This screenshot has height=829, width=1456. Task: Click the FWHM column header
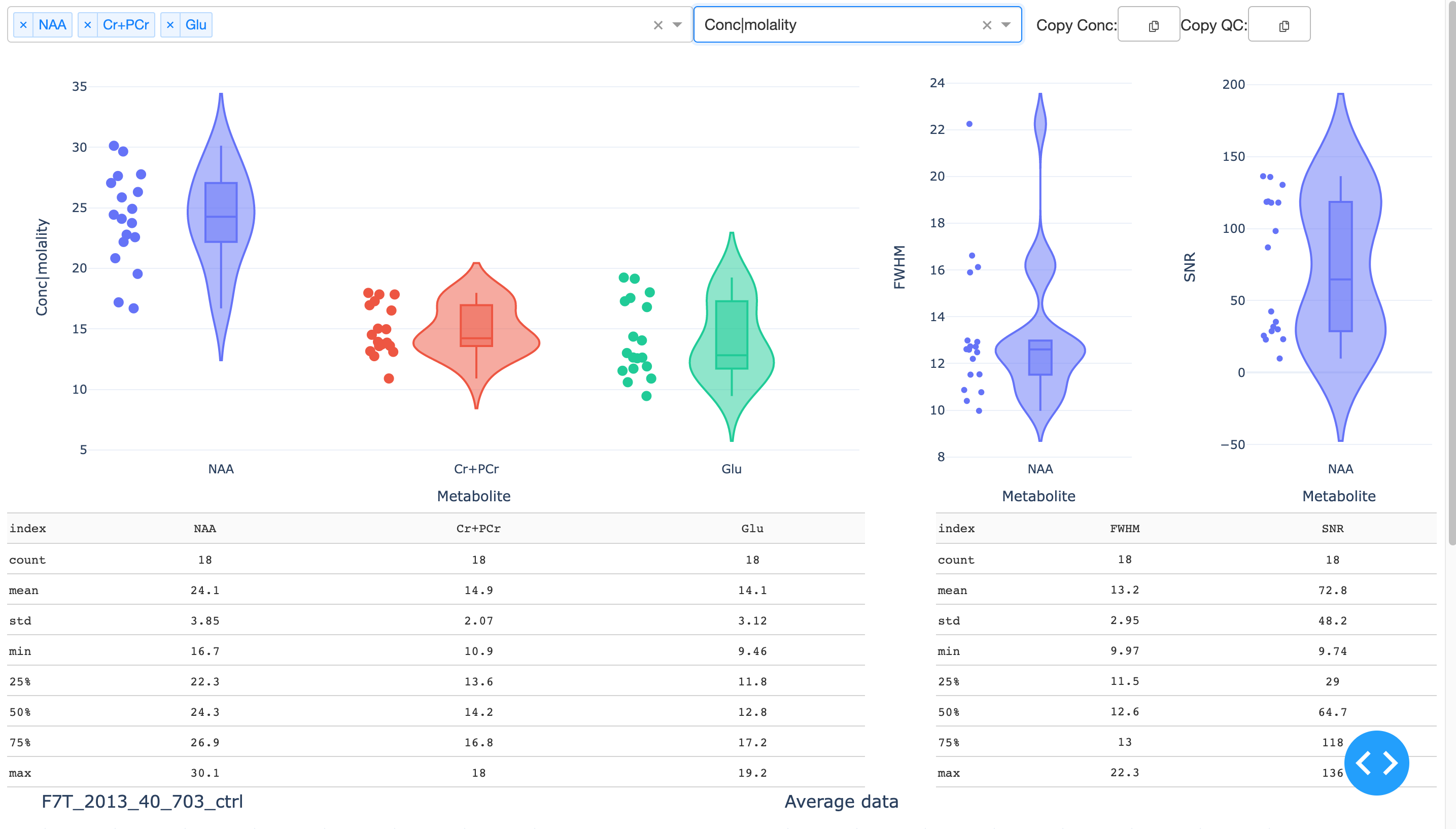pyautogui.click(x=1124, y=528)
